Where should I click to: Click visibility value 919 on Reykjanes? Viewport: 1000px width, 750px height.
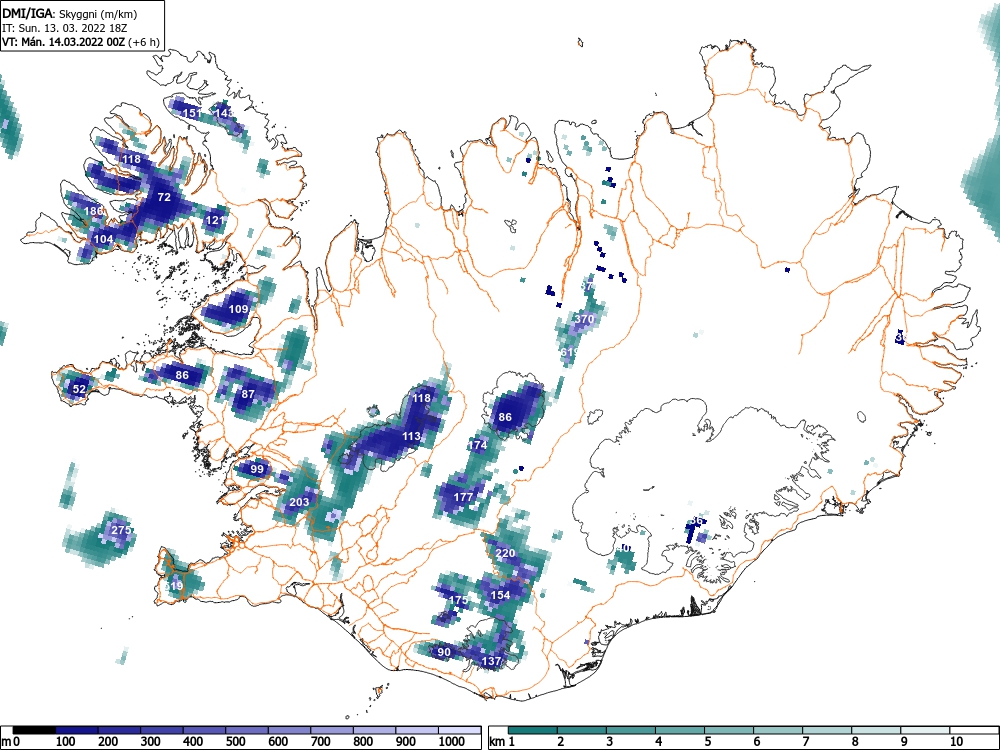tap(173, 586)
